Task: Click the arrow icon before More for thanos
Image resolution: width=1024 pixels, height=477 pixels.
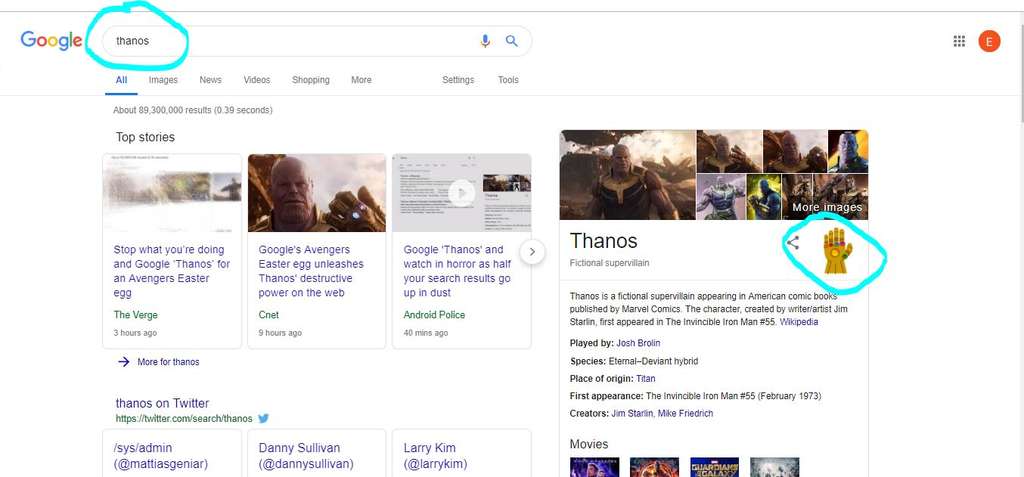Action: [123, 361]
